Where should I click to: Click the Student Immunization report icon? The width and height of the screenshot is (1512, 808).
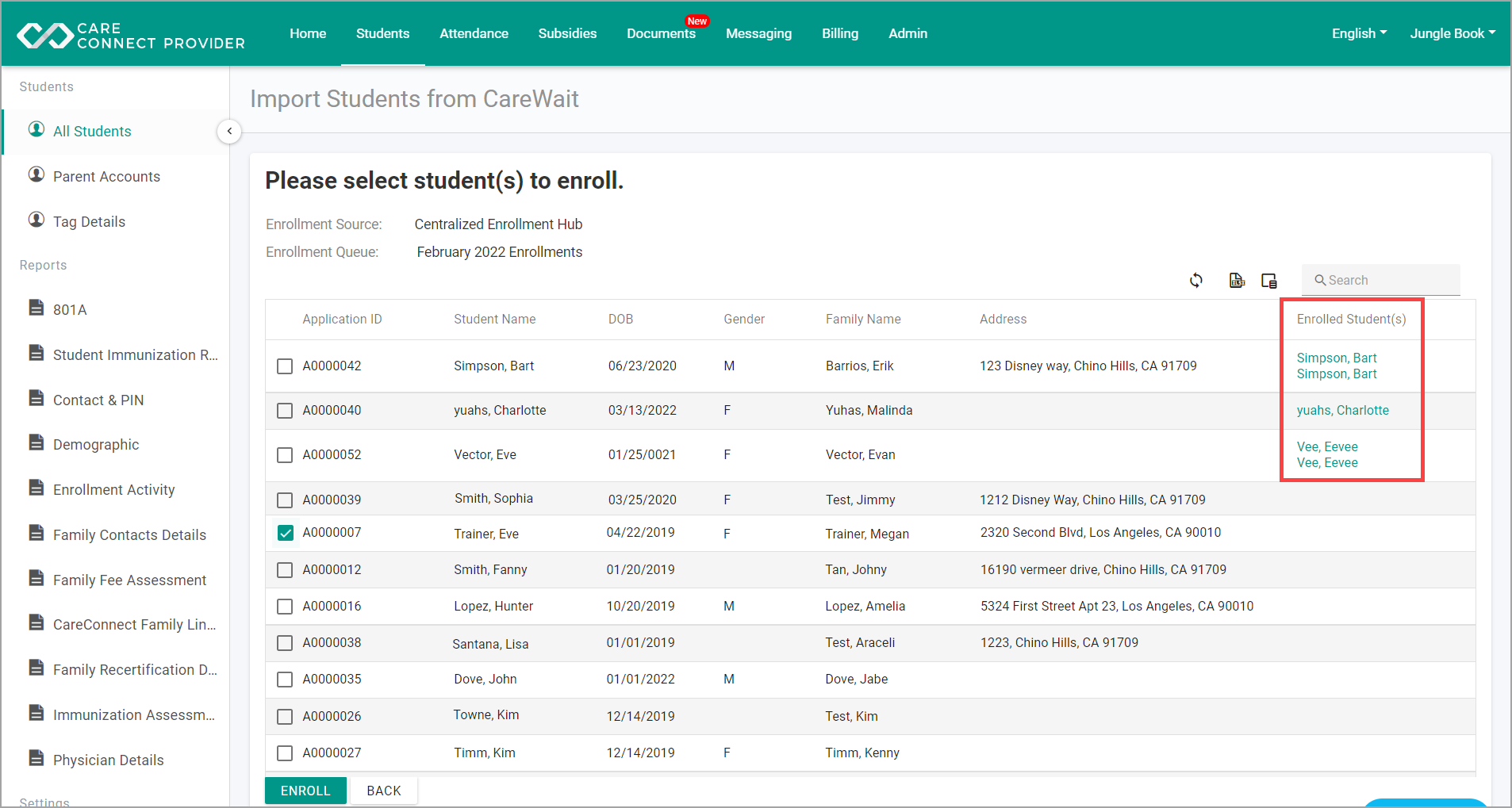(36, 353)
